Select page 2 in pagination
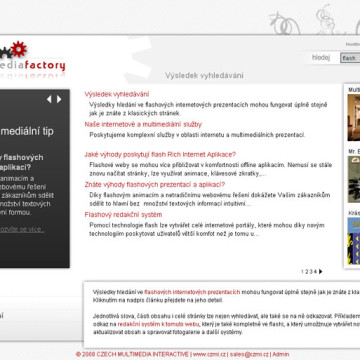This screenshot has width=360, height=360. pyautogui.click(x=307, y=271)
